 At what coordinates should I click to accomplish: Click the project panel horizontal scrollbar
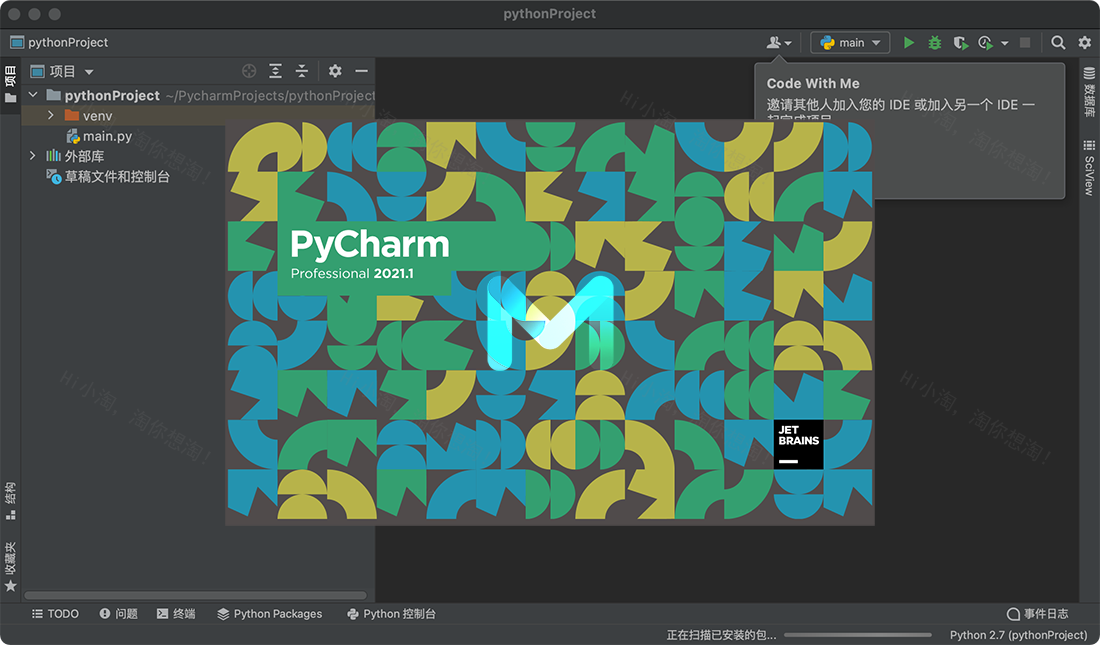click(196, 595)
